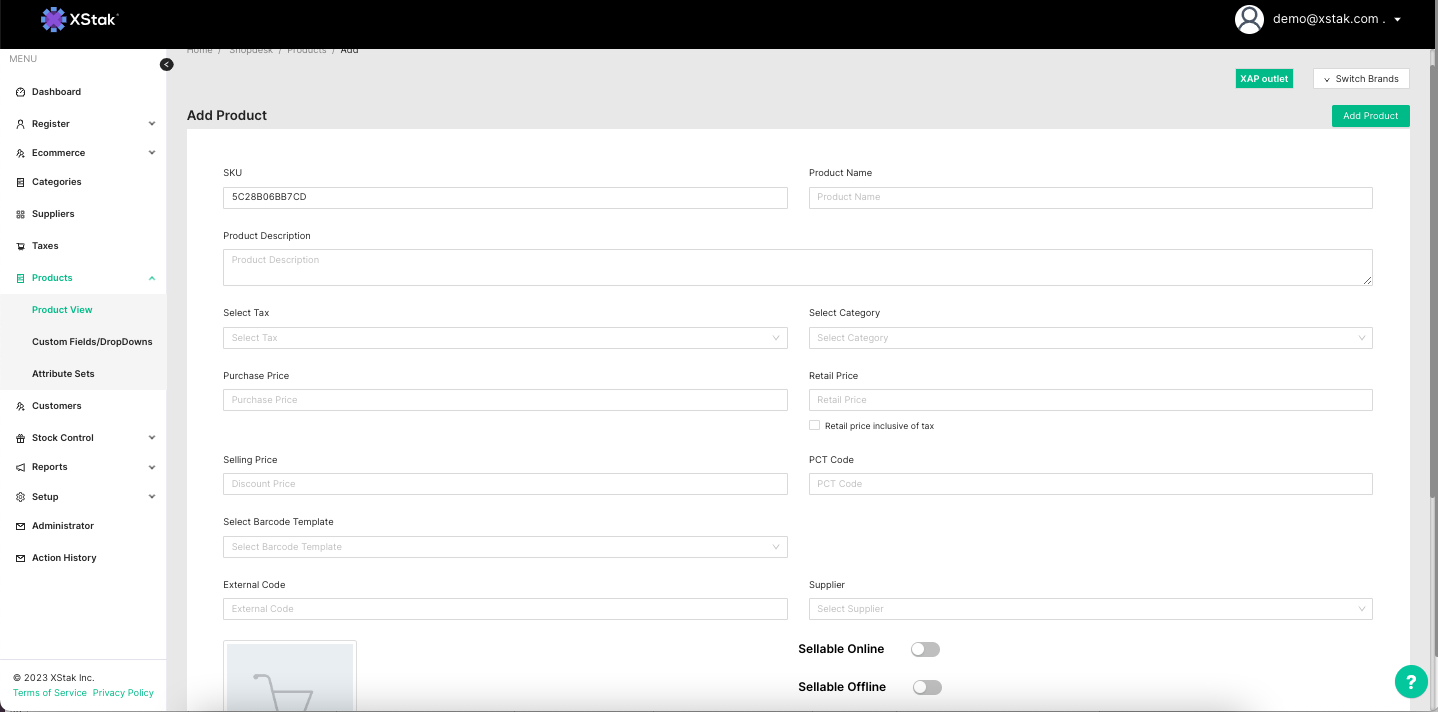1438x712 pixels.
Task: Click the Action History icon
Action: (x=21, y=558)
